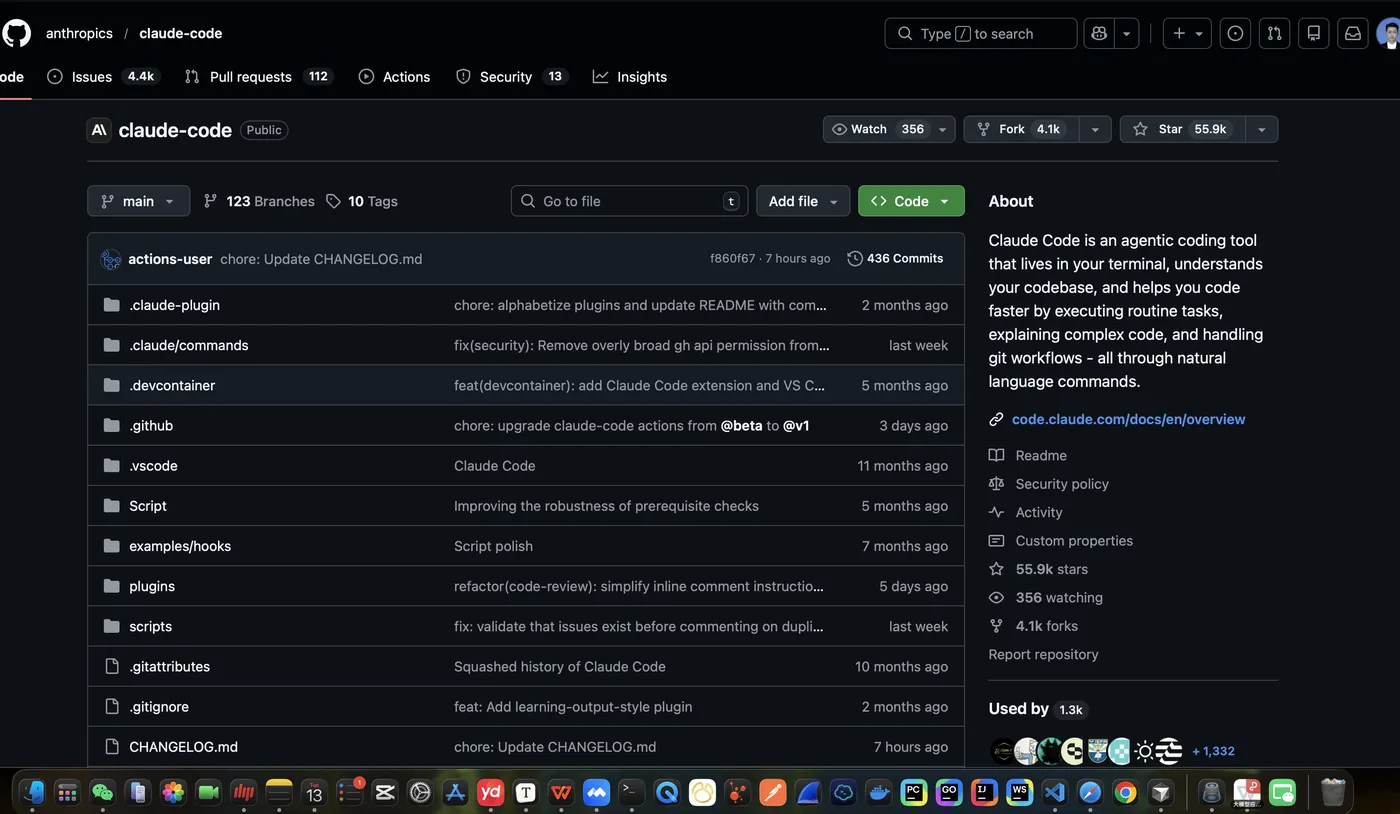This screenshot has width=1400, height=814.
Task: Expand the main branch dropdown
Action: click(x=138, y=201)
